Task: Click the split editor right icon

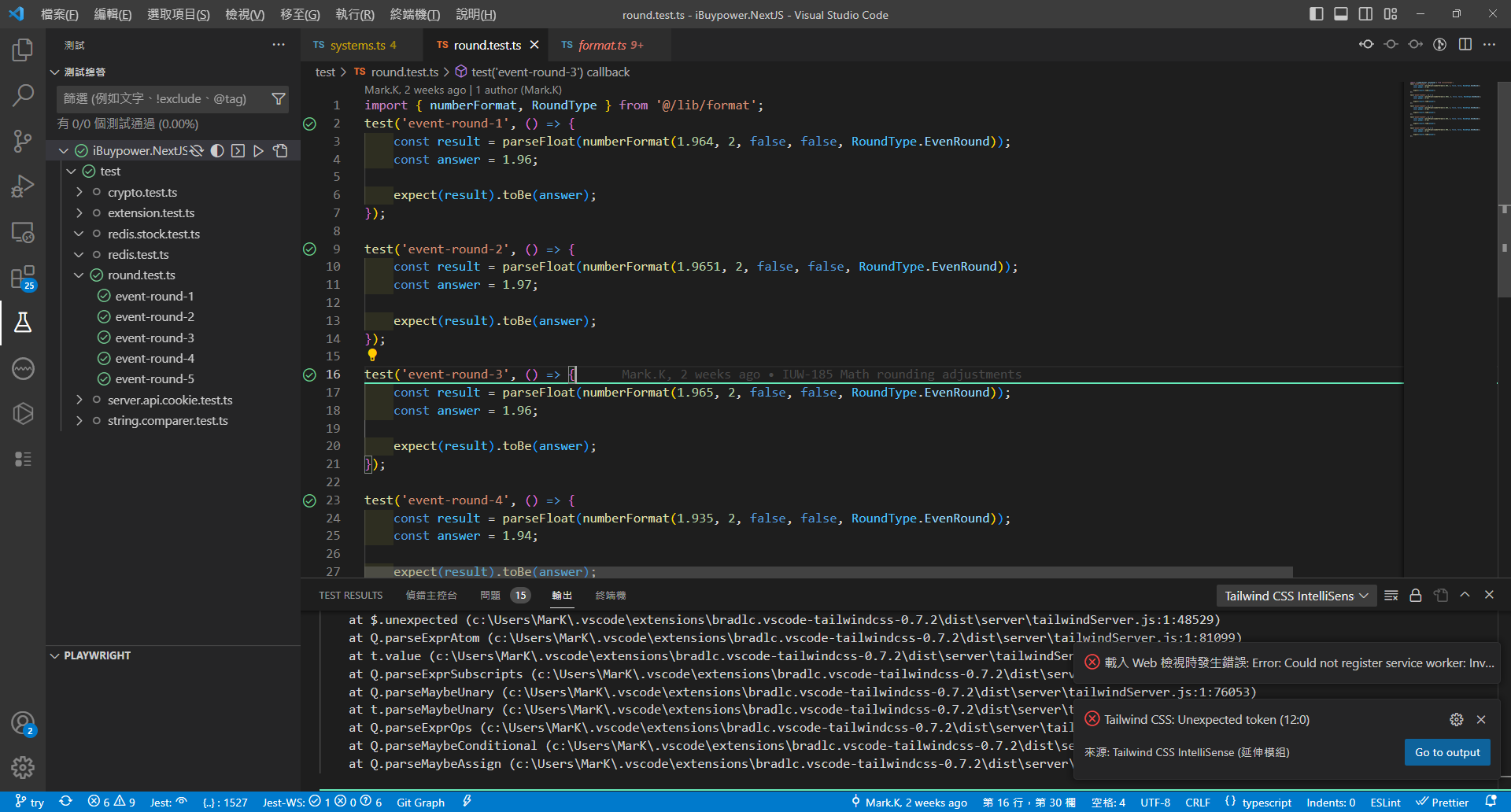Action: click(1465, 45)
